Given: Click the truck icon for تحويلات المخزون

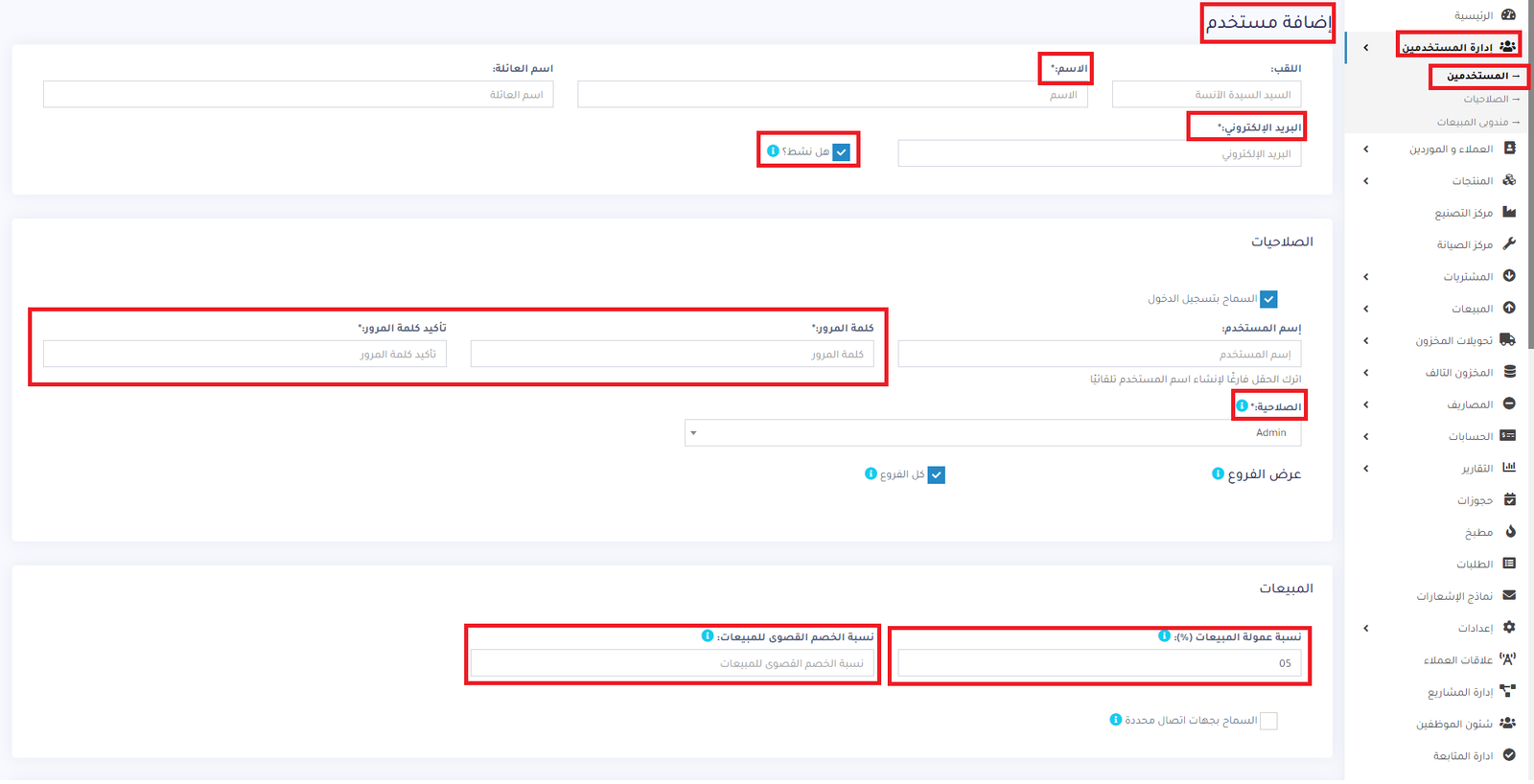Looking at the screenshot, I should (x=1508, y=339).
